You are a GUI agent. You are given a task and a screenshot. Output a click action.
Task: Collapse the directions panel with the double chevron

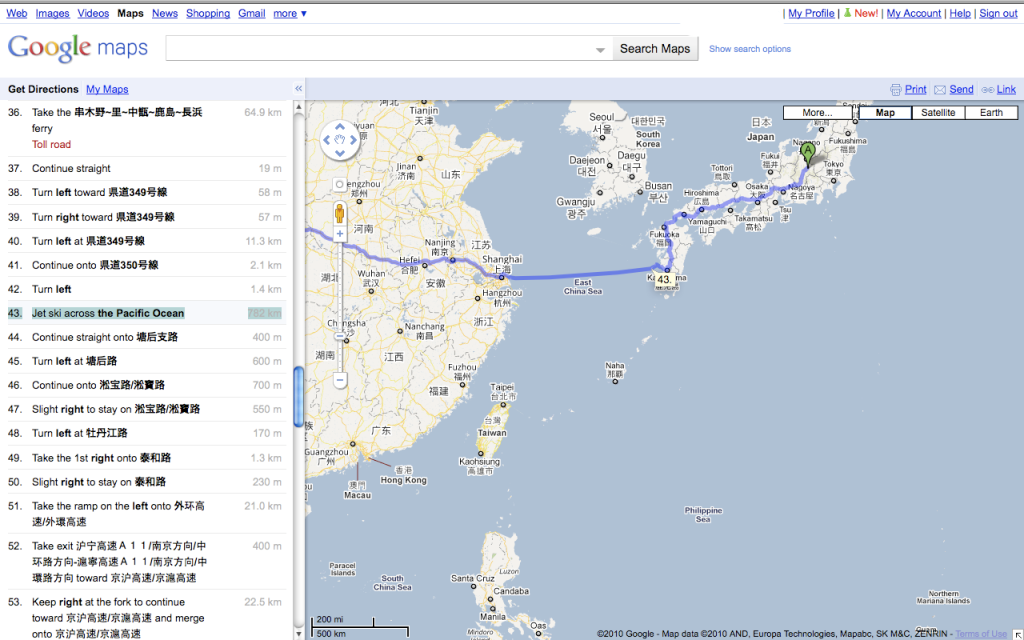tap(298, 89)
